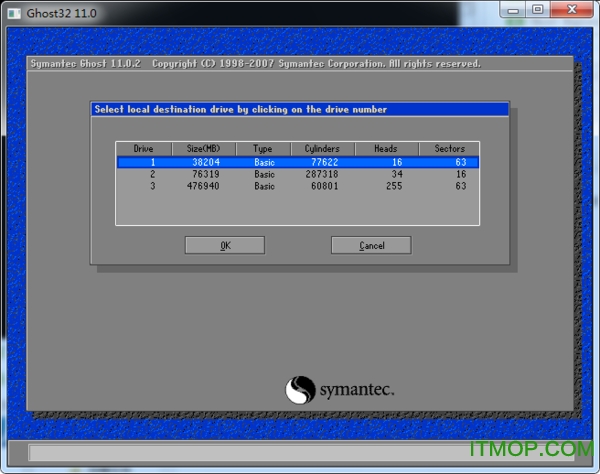
Task: Click the Size(MB) column header
Action: pyautogui.click(x=204, y=148)
